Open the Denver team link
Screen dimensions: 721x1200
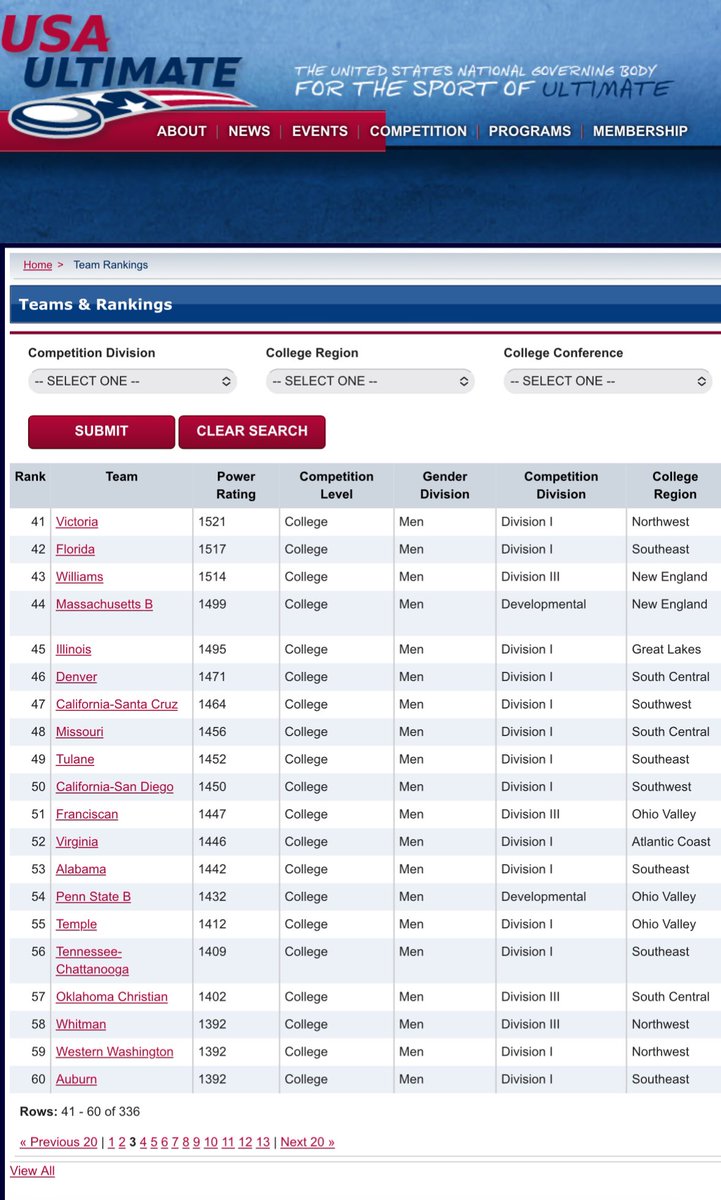[76, 677]
